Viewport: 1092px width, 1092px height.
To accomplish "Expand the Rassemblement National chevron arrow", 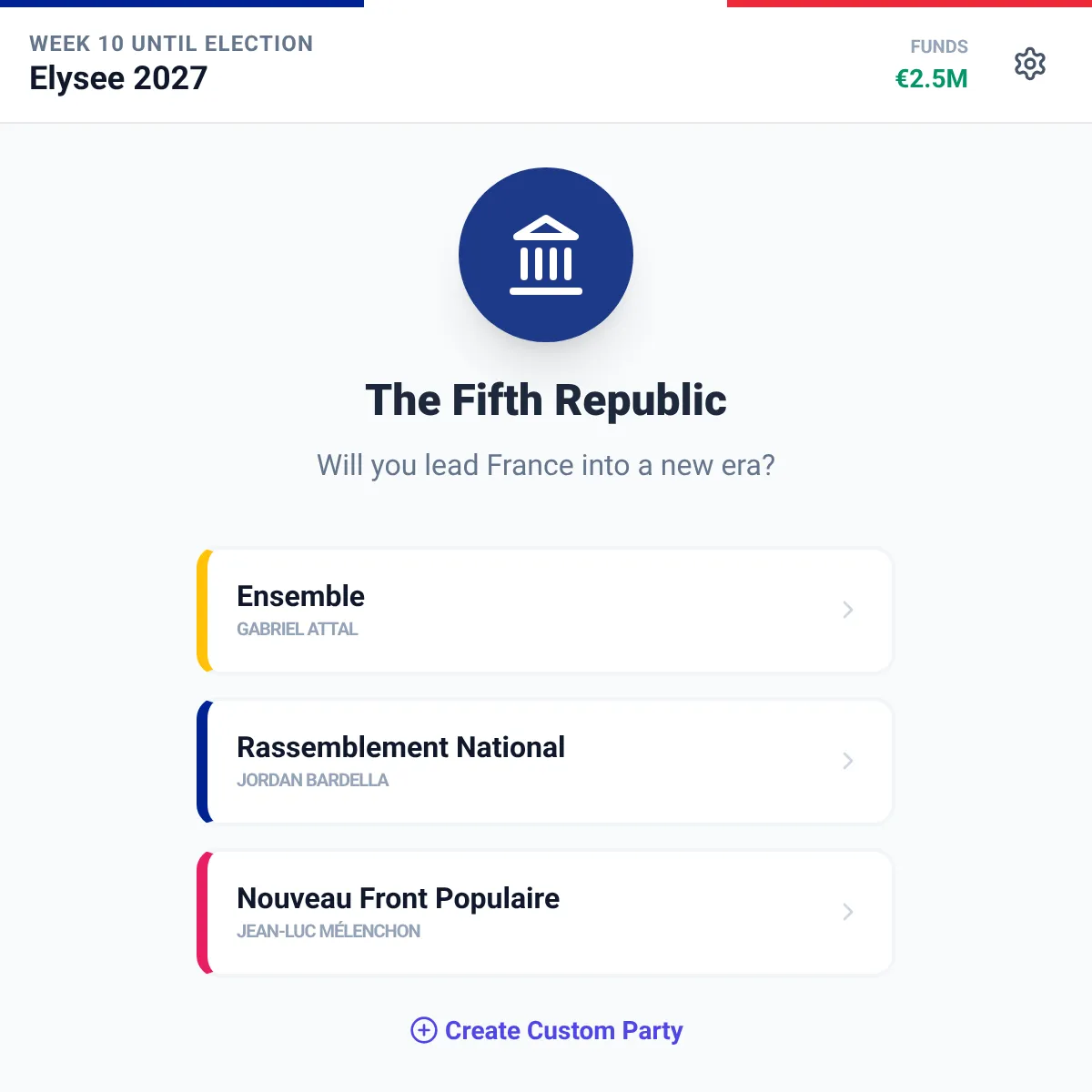I will 847,761.
